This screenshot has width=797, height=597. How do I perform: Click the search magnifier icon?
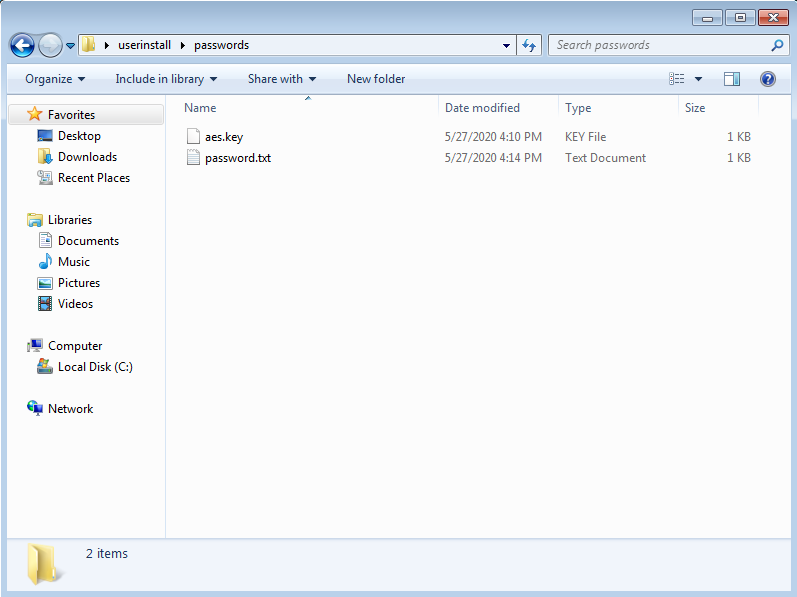pyautogui.click(x=777, y=45)
